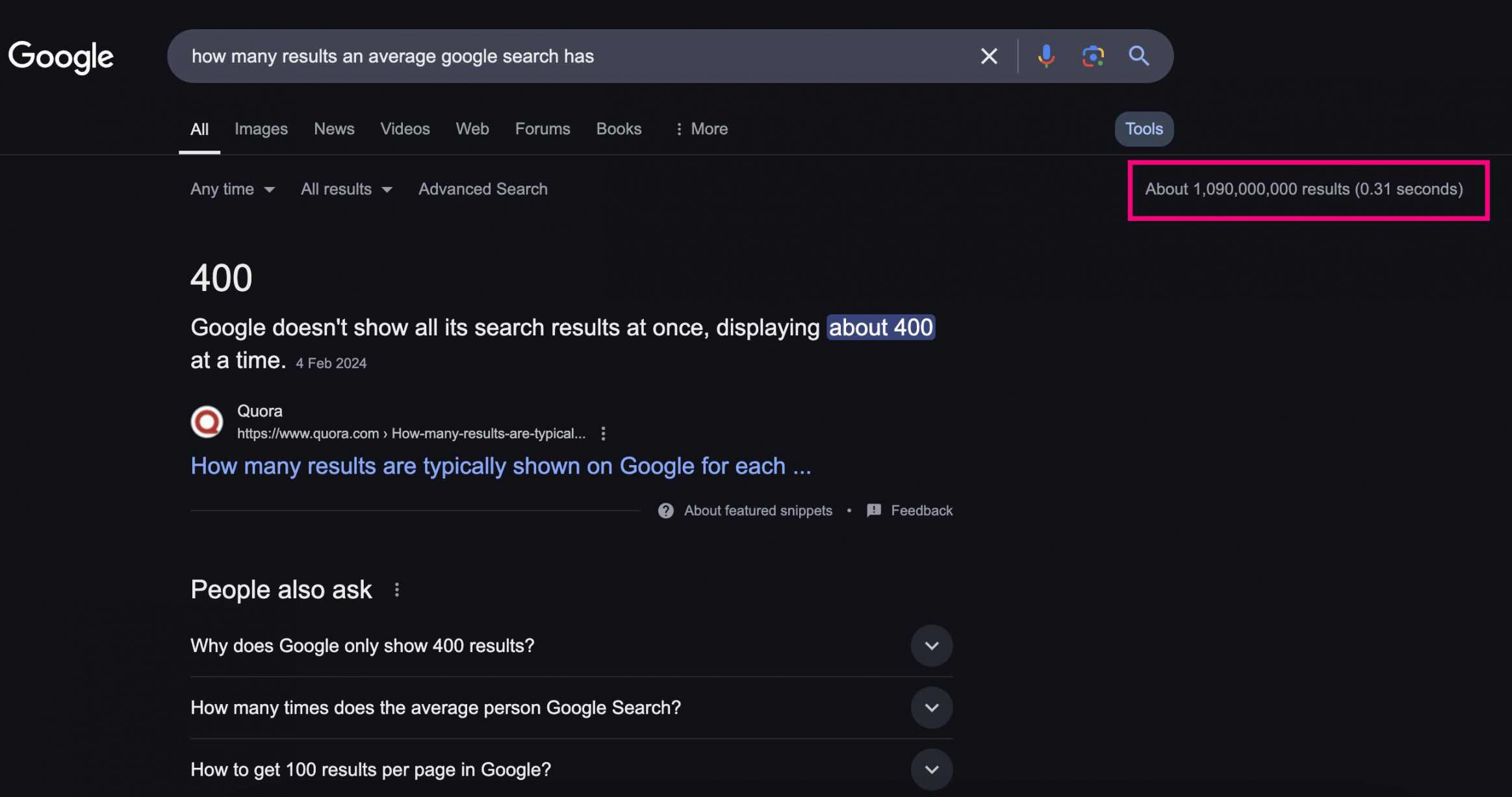Click About featured snippets help icon

click(665, 511)
